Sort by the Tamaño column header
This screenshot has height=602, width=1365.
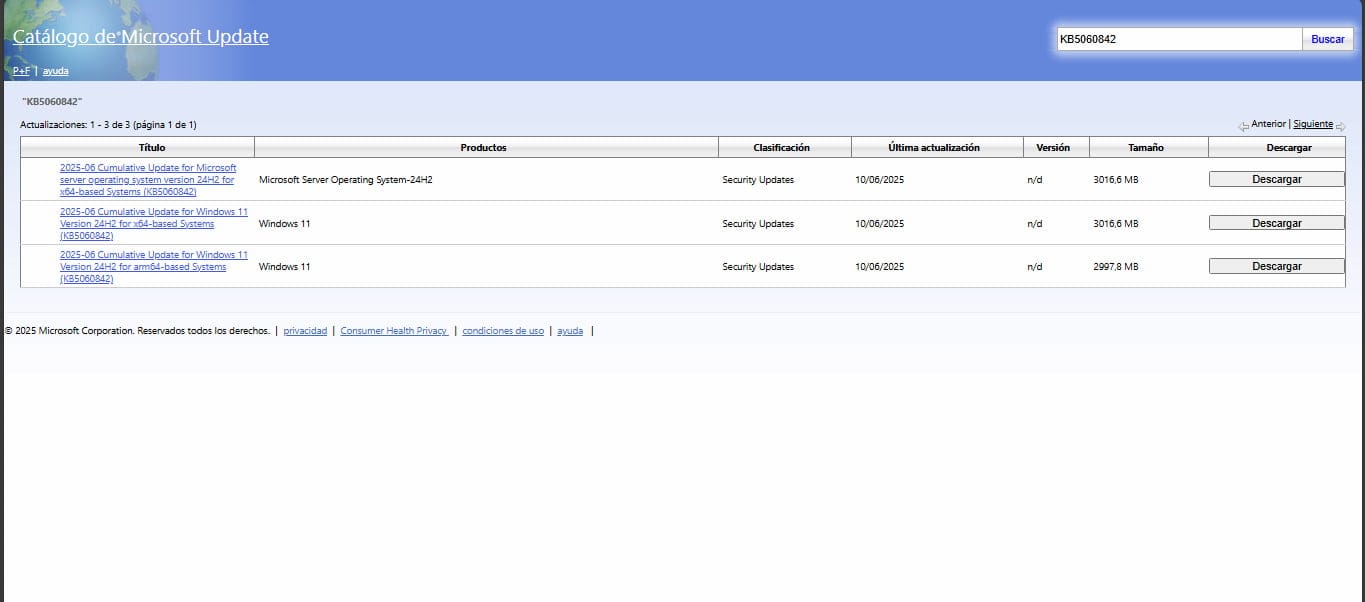coord(1149,147)
